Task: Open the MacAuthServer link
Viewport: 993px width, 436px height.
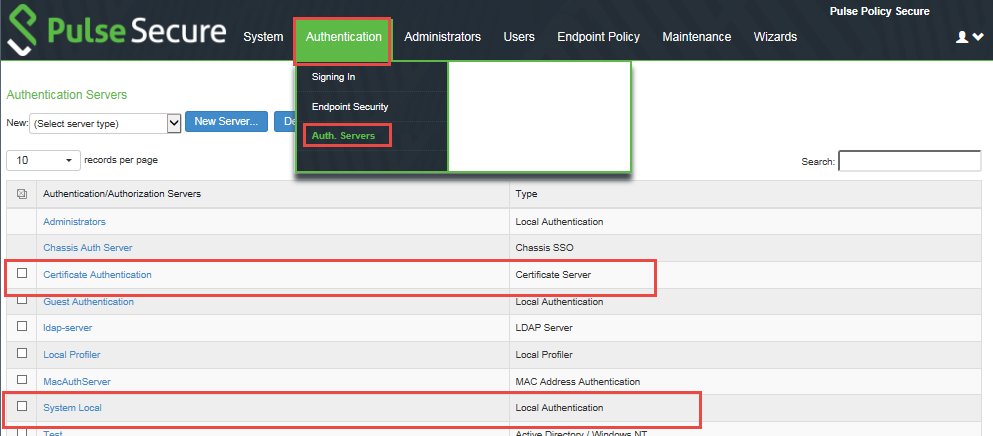Action: pos(77,382)
